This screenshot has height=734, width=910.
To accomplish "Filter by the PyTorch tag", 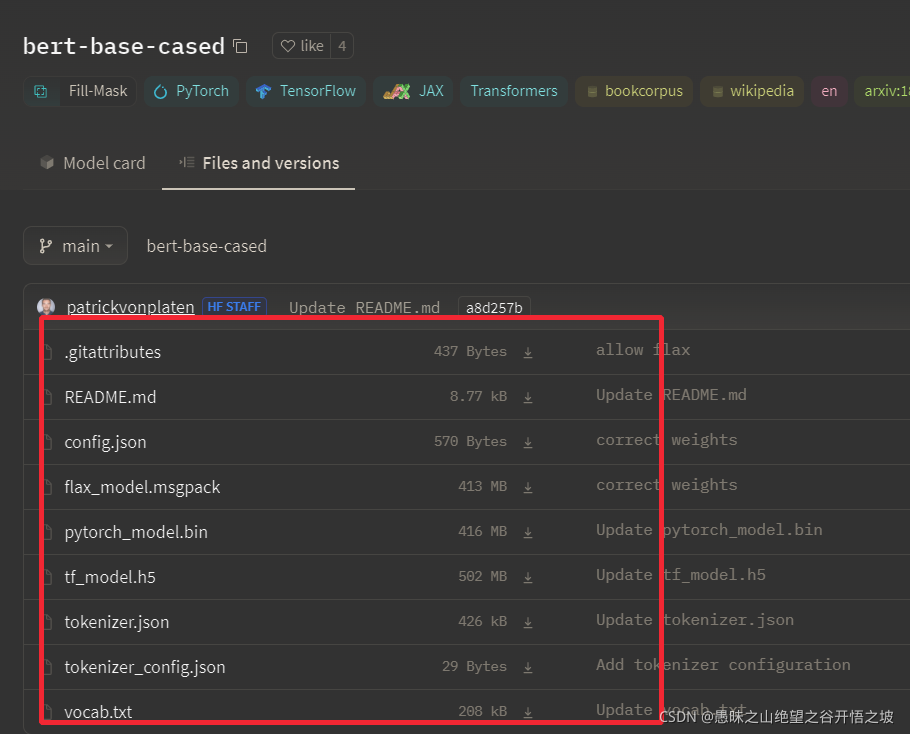I will (191, 91).
